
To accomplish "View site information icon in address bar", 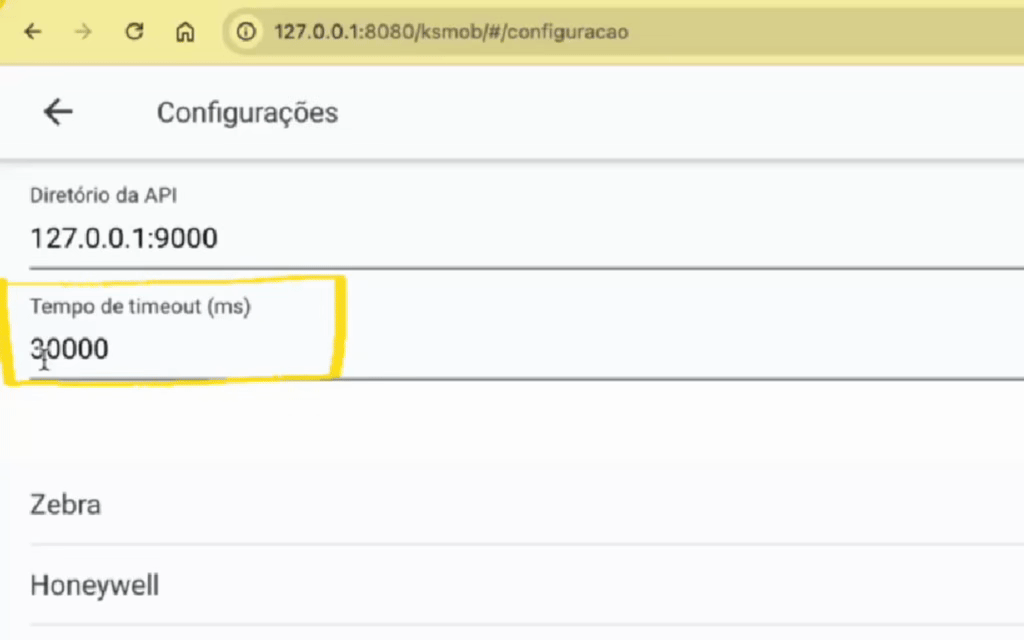I will coord(245,32).
